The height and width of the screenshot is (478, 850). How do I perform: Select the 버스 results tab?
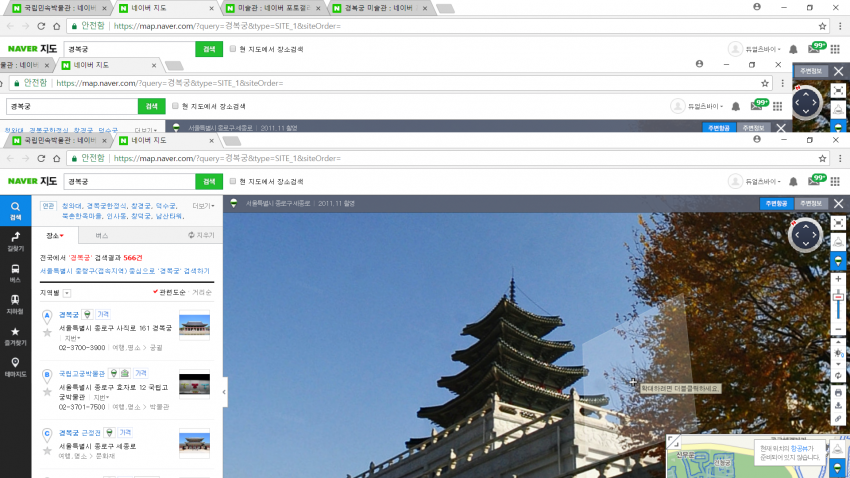(x=101, y=236)
